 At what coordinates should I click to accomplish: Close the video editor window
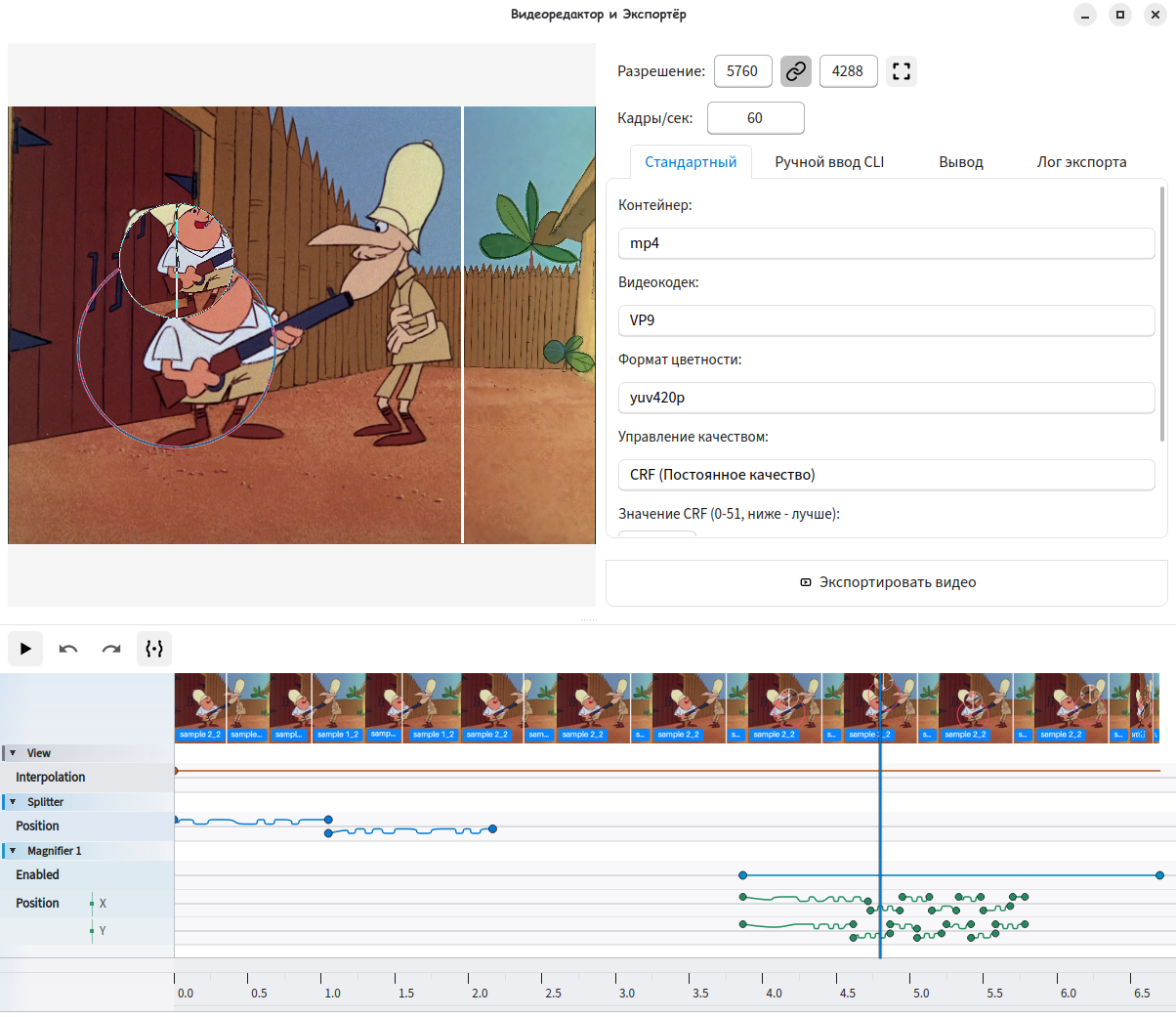pos(1155,15)
